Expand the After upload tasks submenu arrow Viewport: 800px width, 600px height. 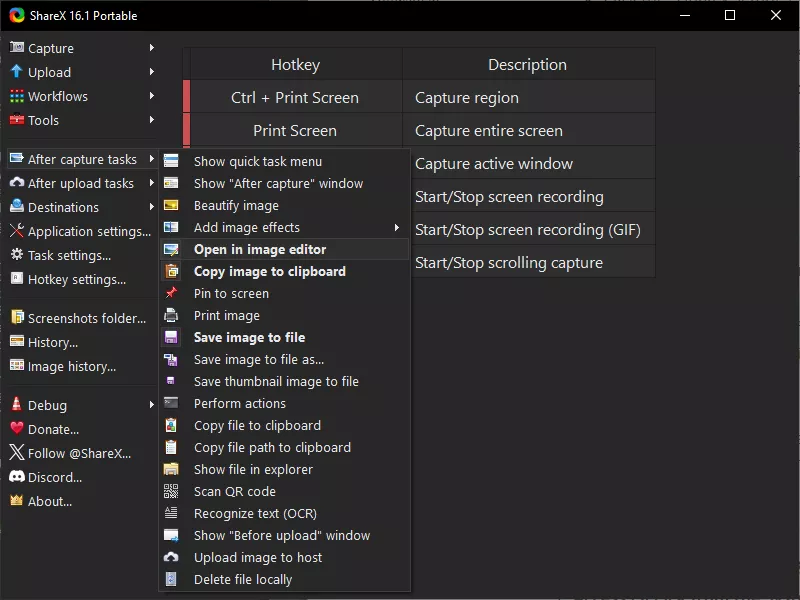152,183
